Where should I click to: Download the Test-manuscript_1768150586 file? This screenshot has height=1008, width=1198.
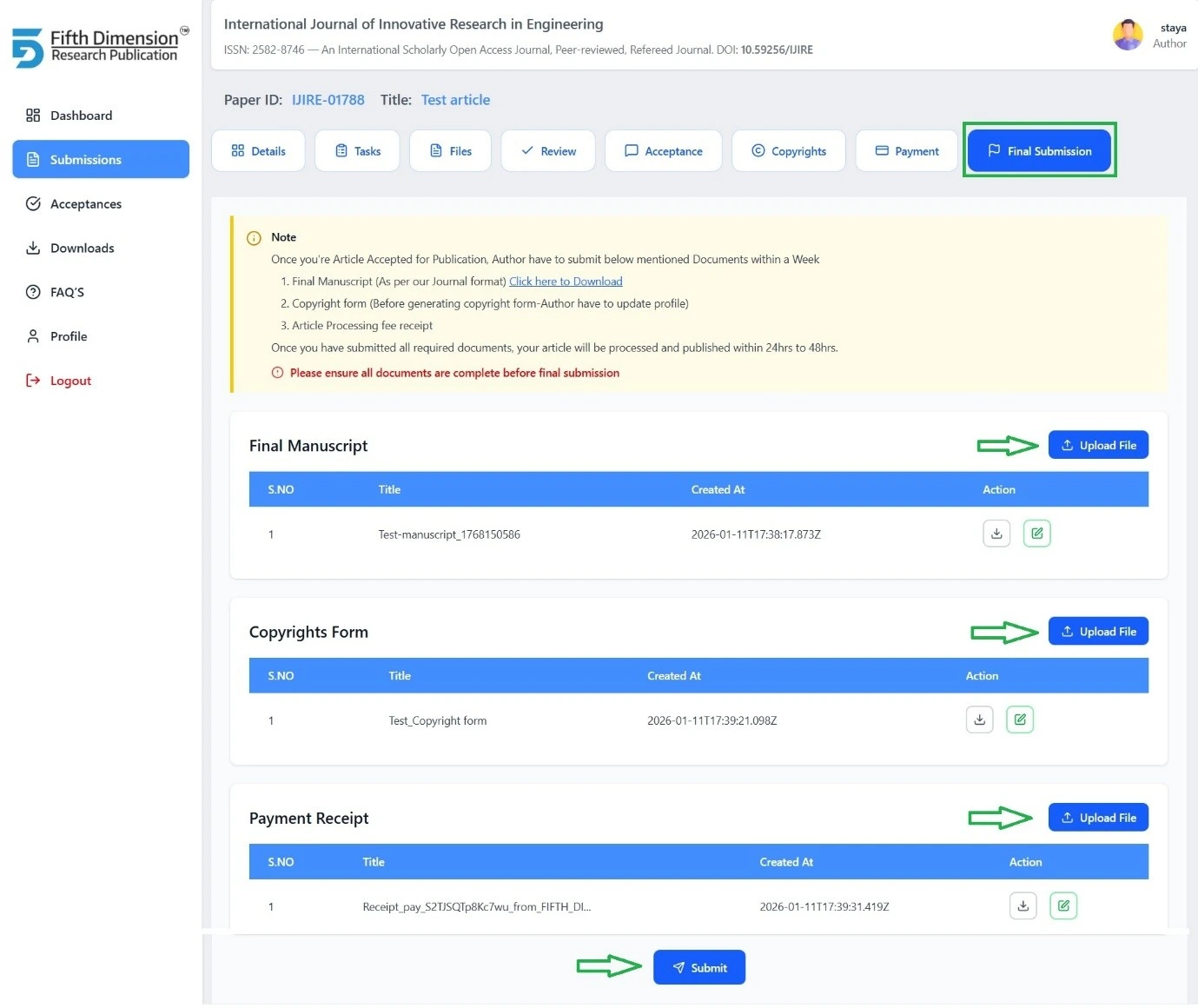click(996, 534)
